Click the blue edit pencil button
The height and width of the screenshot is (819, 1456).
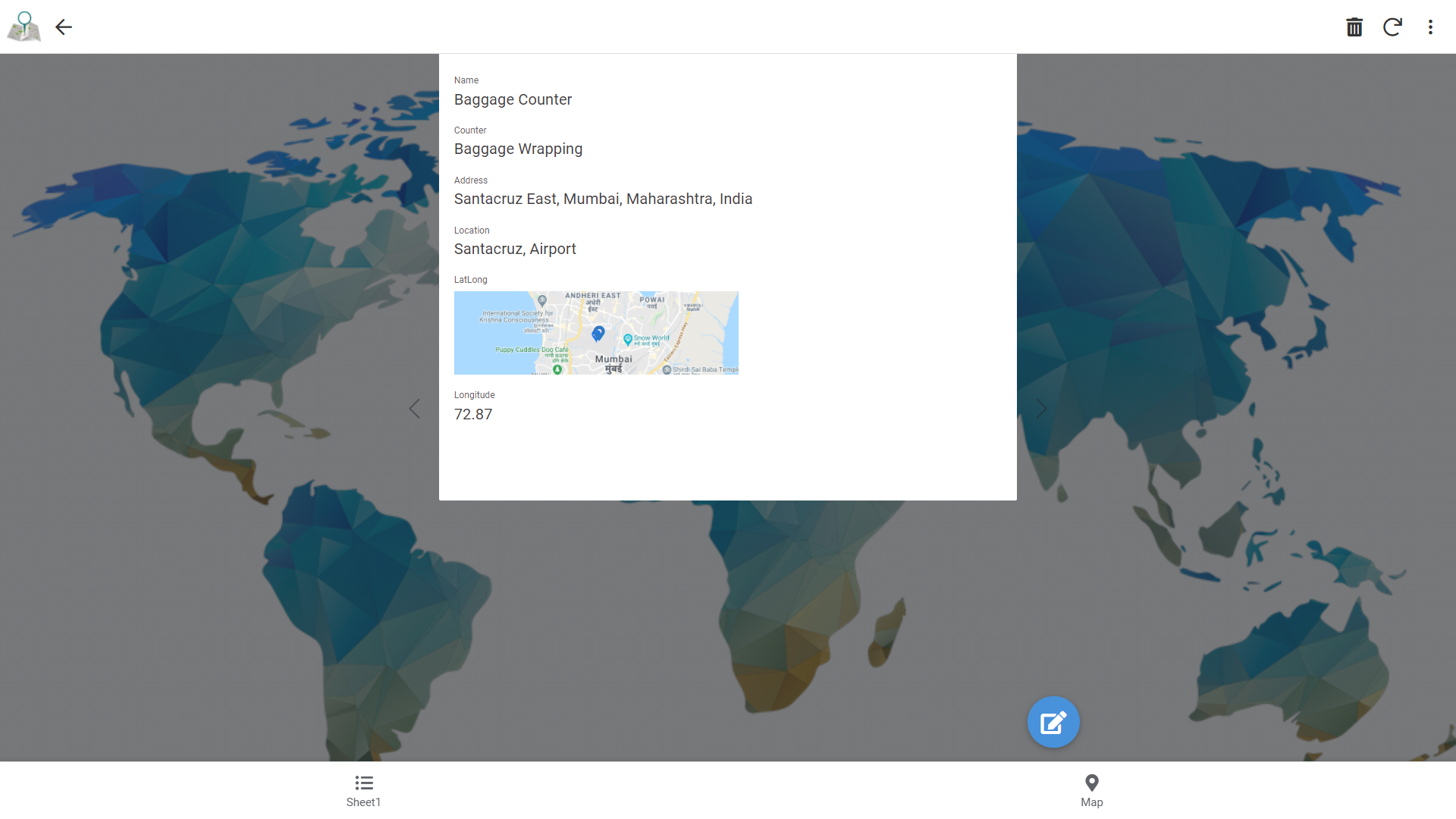click(x=1053, y=722)
